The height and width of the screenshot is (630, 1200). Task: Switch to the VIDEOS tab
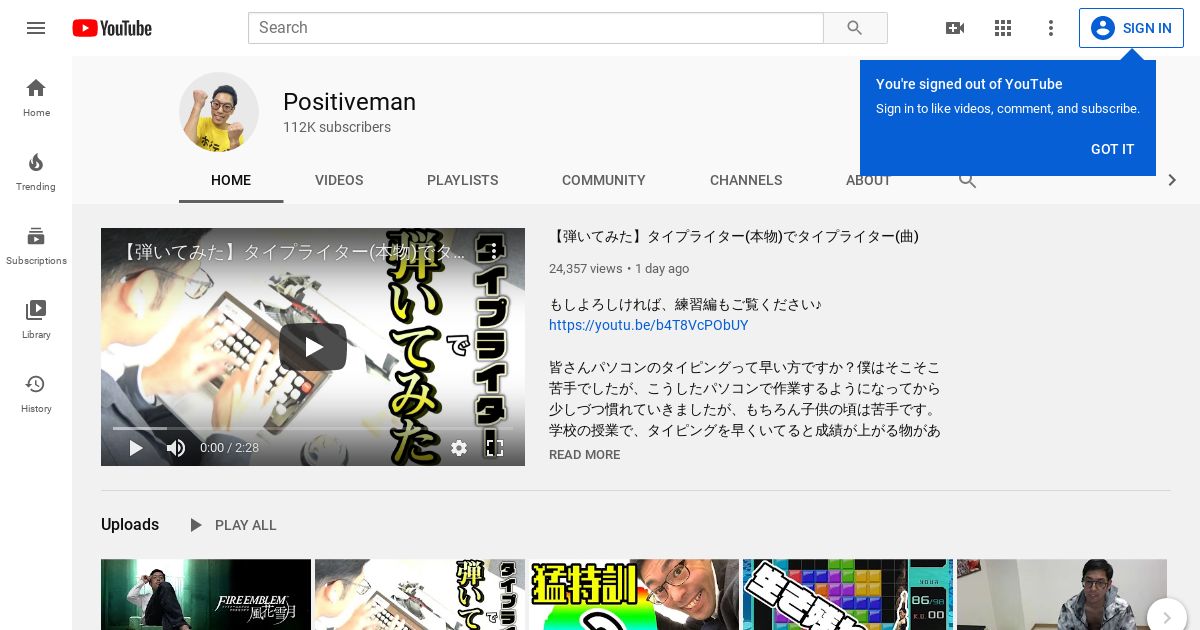(339, 180)
